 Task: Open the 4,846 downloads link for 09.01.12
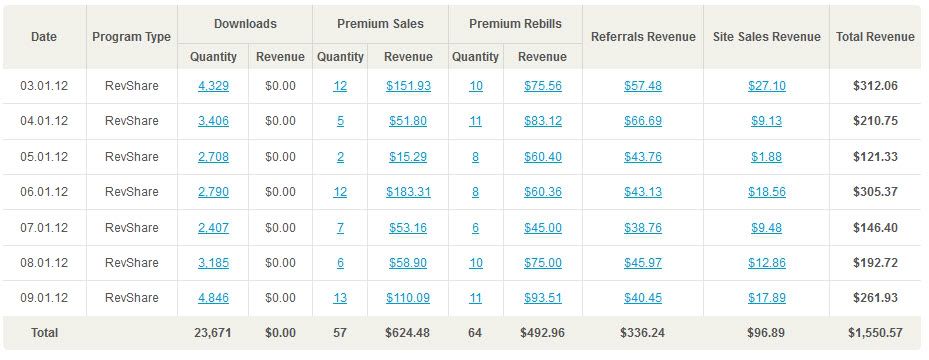click(x=213, y=298)
